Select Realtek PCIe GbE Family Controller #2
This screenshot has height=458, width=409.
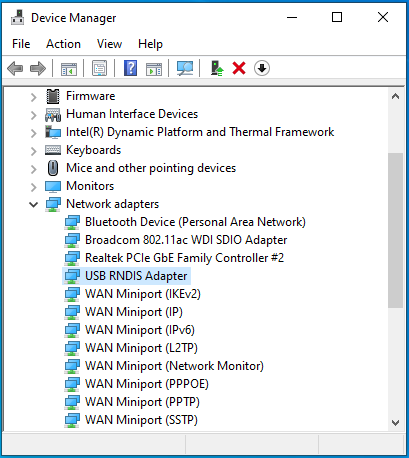(184, 258)
